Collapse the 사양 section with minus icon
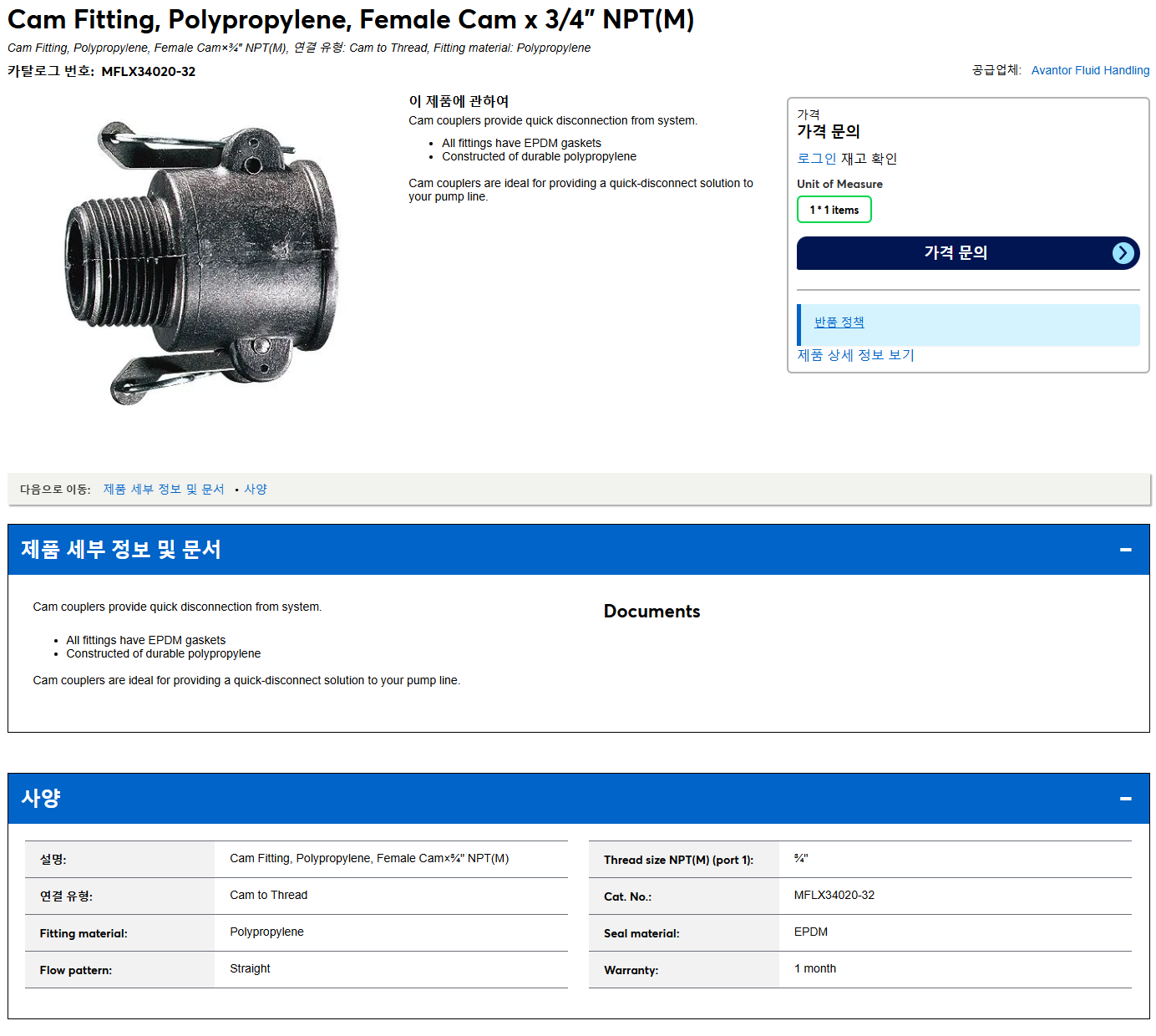 click(x=1125, y=799)
